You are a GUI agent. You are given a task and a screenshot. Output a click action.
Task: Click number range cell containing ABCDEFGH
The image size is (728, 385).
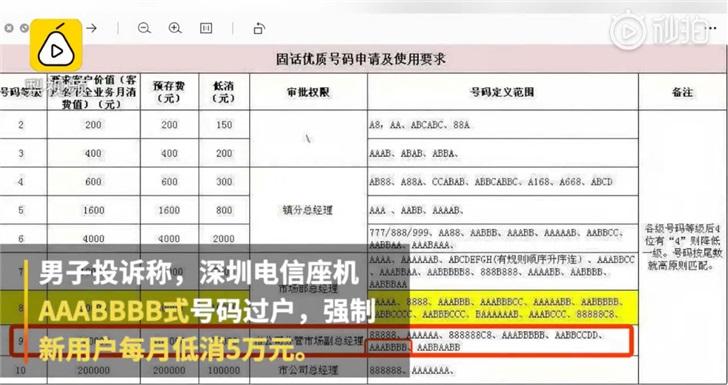[x=503, y=271]
